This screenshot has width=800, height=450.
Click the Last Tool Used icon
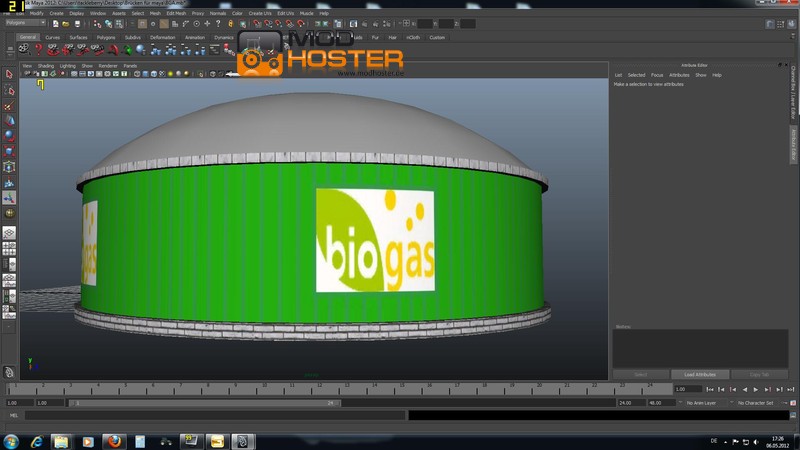click(9, 213)
